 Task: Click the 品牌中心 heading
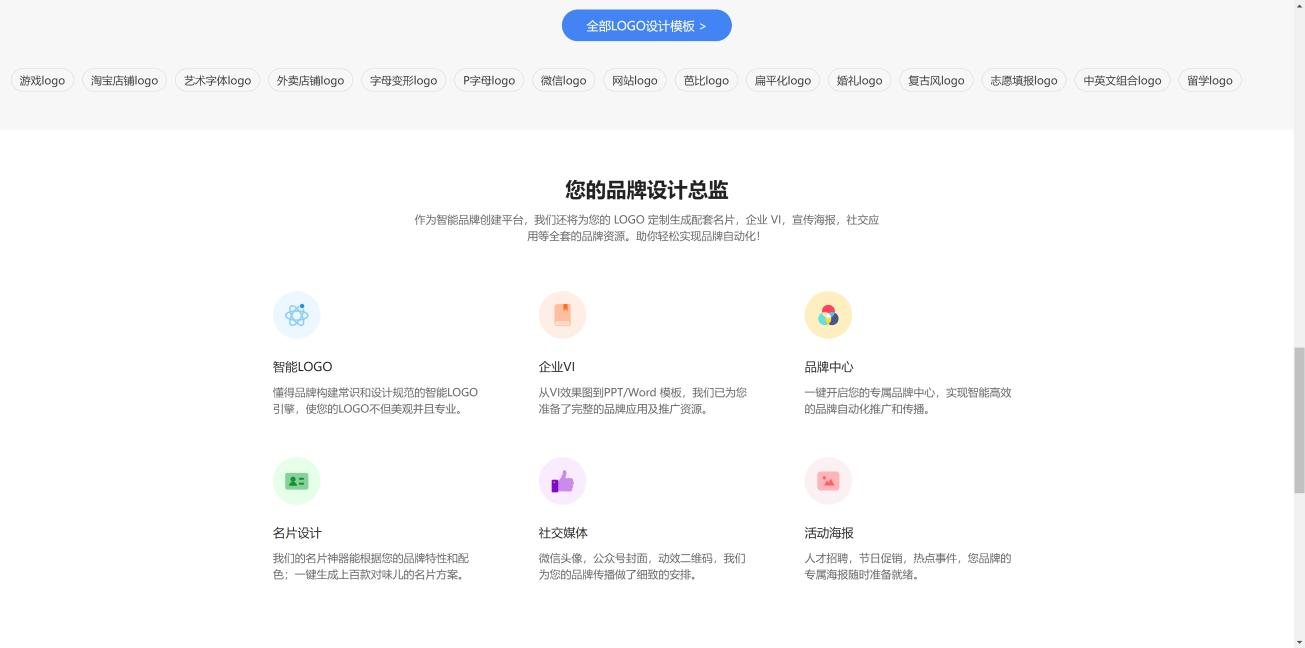pos(829,367)
